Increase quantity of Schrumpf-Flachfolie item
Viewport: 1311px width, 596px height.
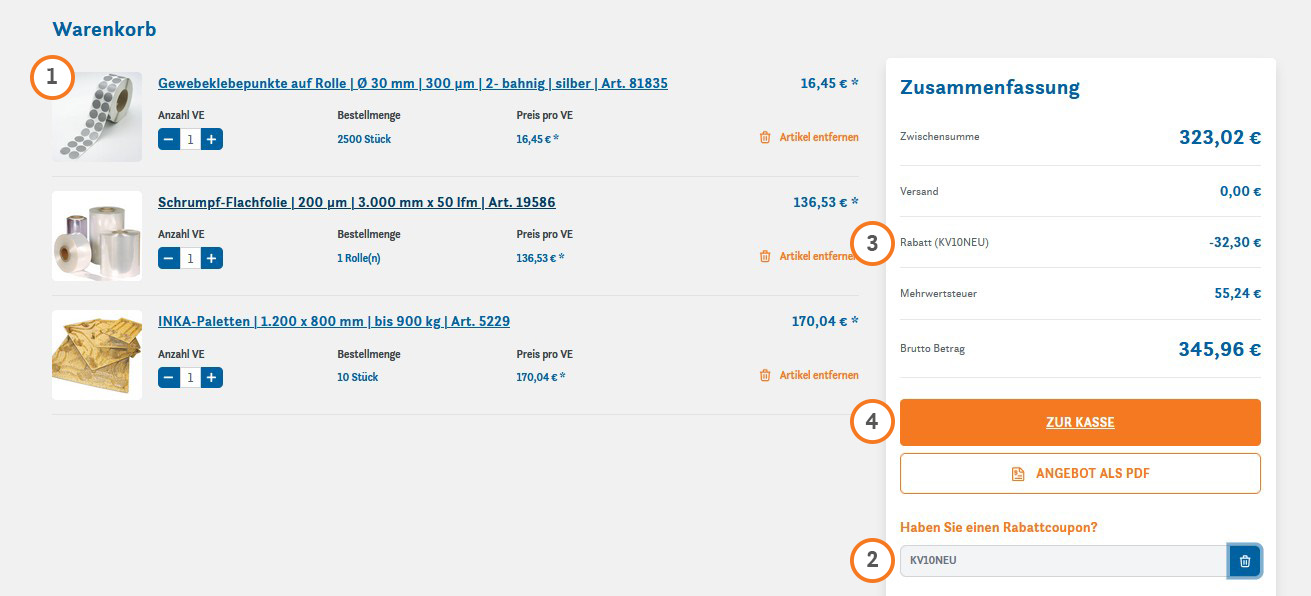[x=211, y=258]
